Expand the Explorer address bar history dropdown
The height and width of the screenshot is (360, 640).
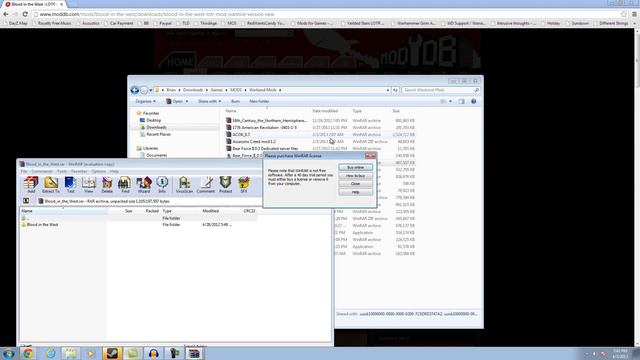click(387, 90)
